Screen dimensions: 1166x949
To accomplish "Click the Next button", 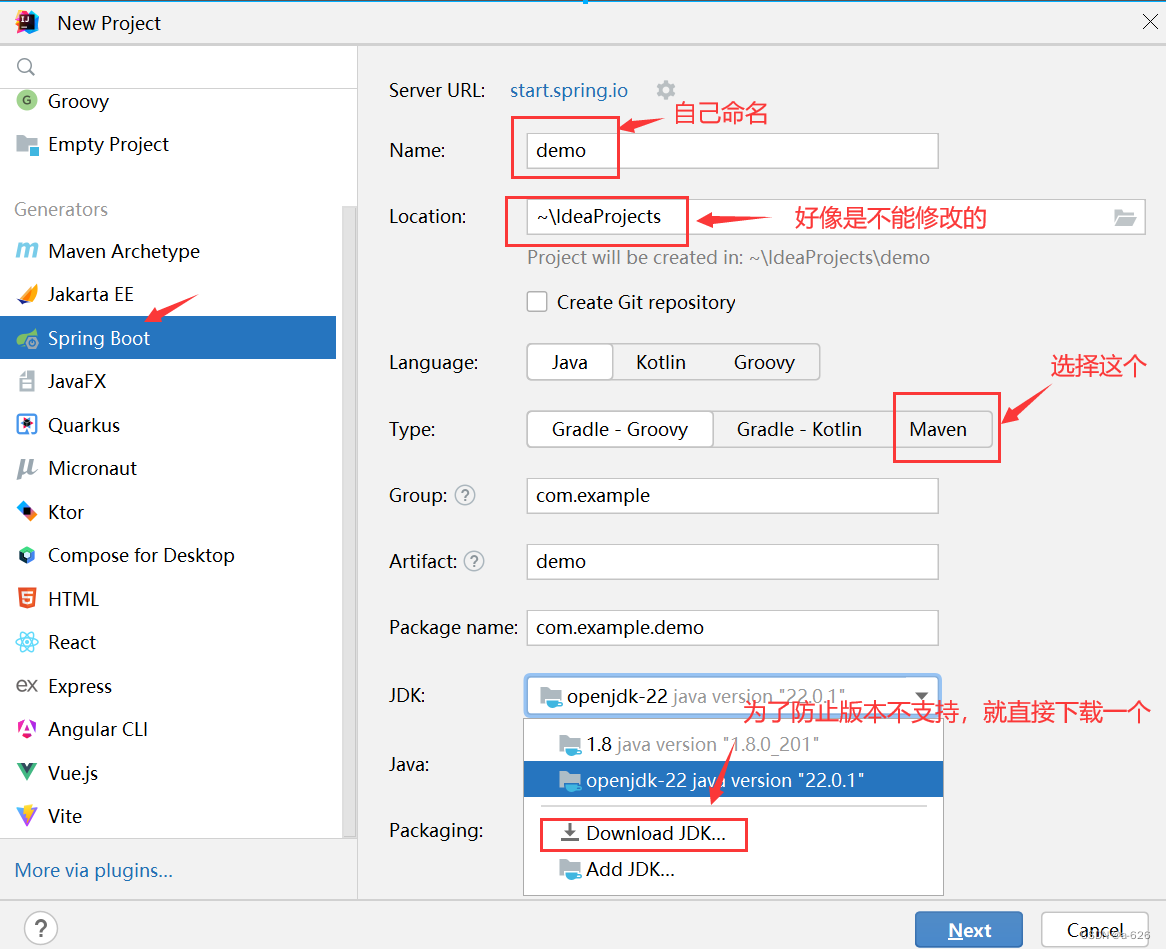I will [968, 929].
